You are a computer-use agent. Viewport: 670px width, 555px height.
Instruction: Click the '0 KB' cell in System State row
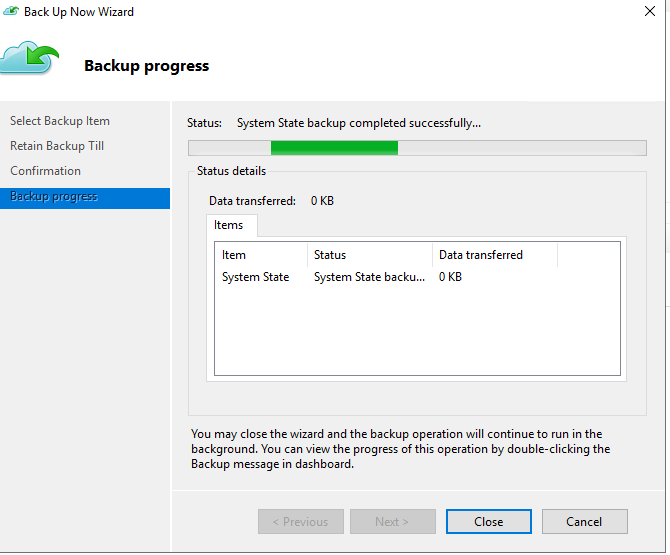click(x=450, y=277)
